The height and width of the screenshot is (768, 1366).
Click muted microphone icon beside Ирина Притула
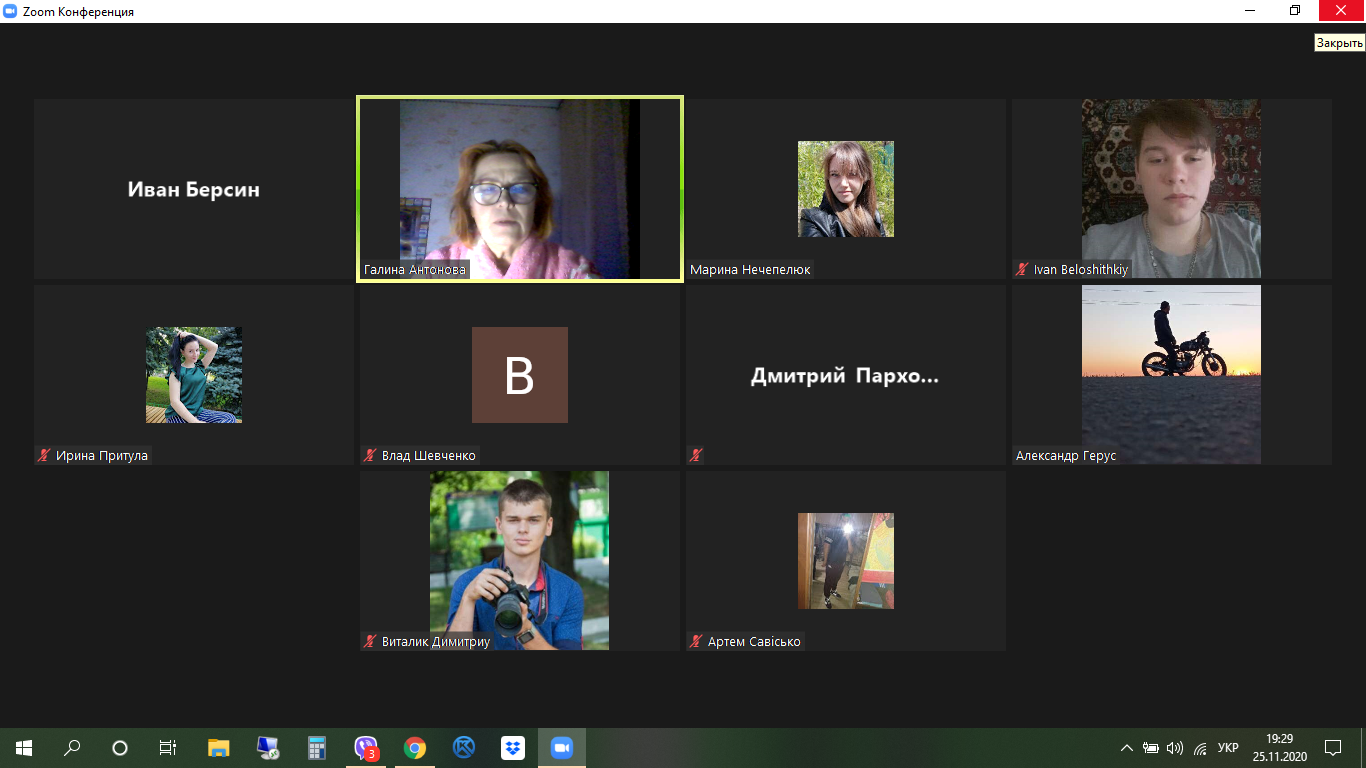tap(44, 456)
